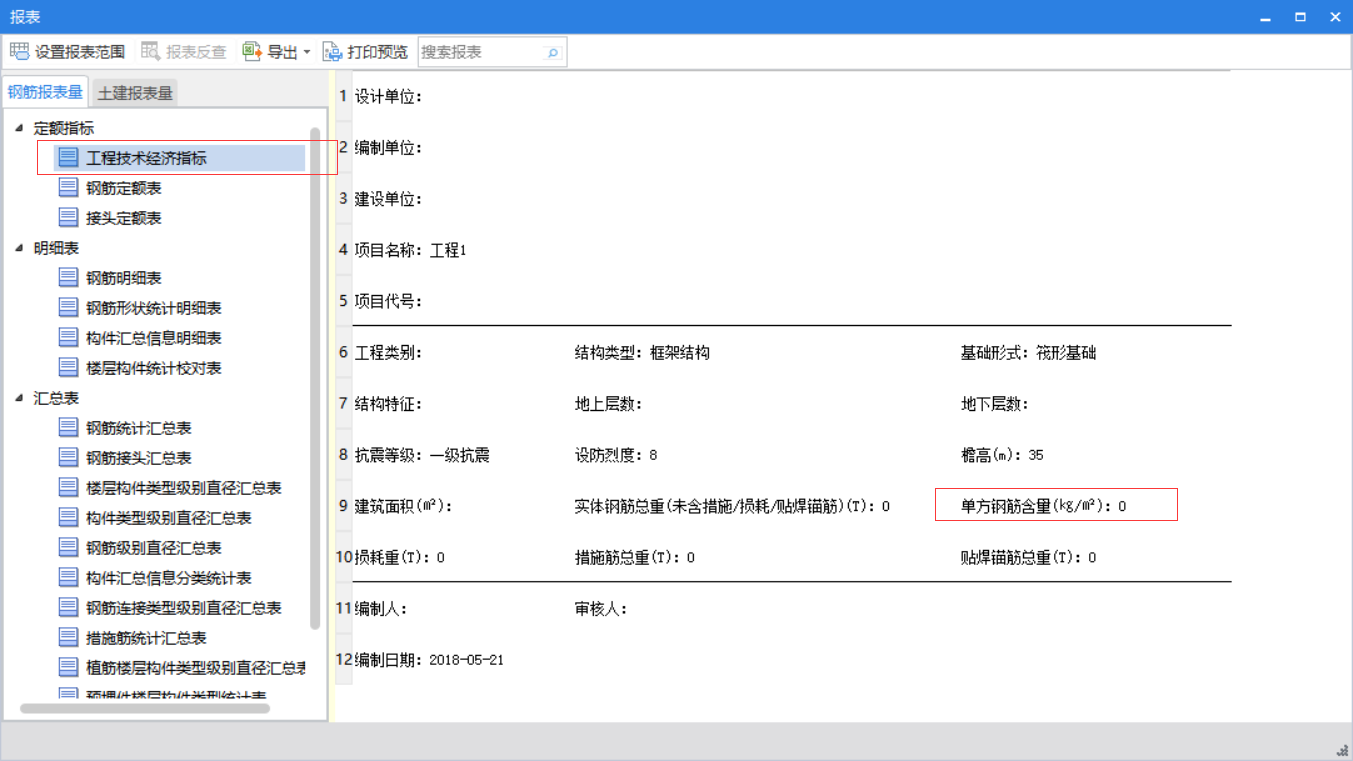1353x761 pixels.
Task: Click the 钢筋定额表 report icon
Action: coord(68,188)
